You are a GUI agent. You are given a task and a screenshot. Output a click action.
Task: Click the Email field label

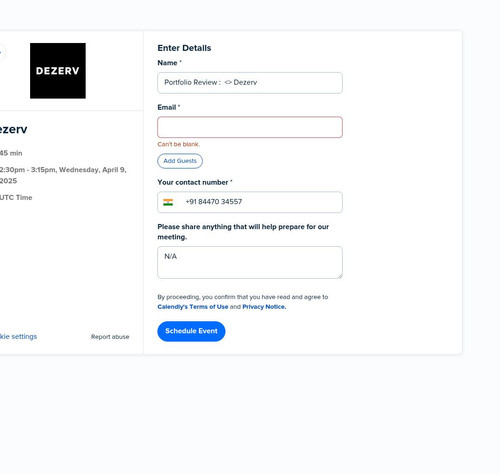click(x=167, y=107)
